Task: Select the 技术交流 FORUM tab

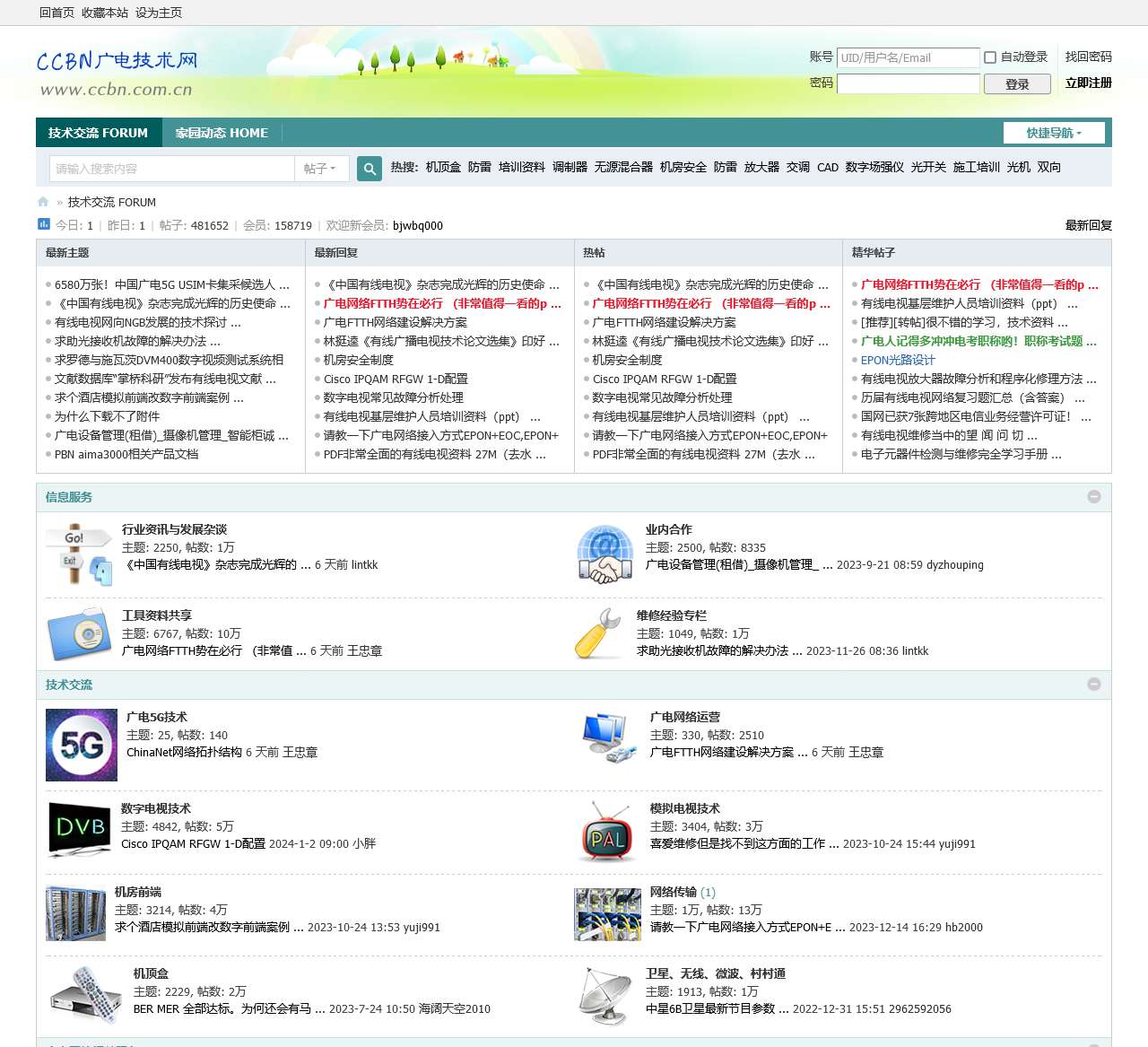Action: tap(99, 133)
